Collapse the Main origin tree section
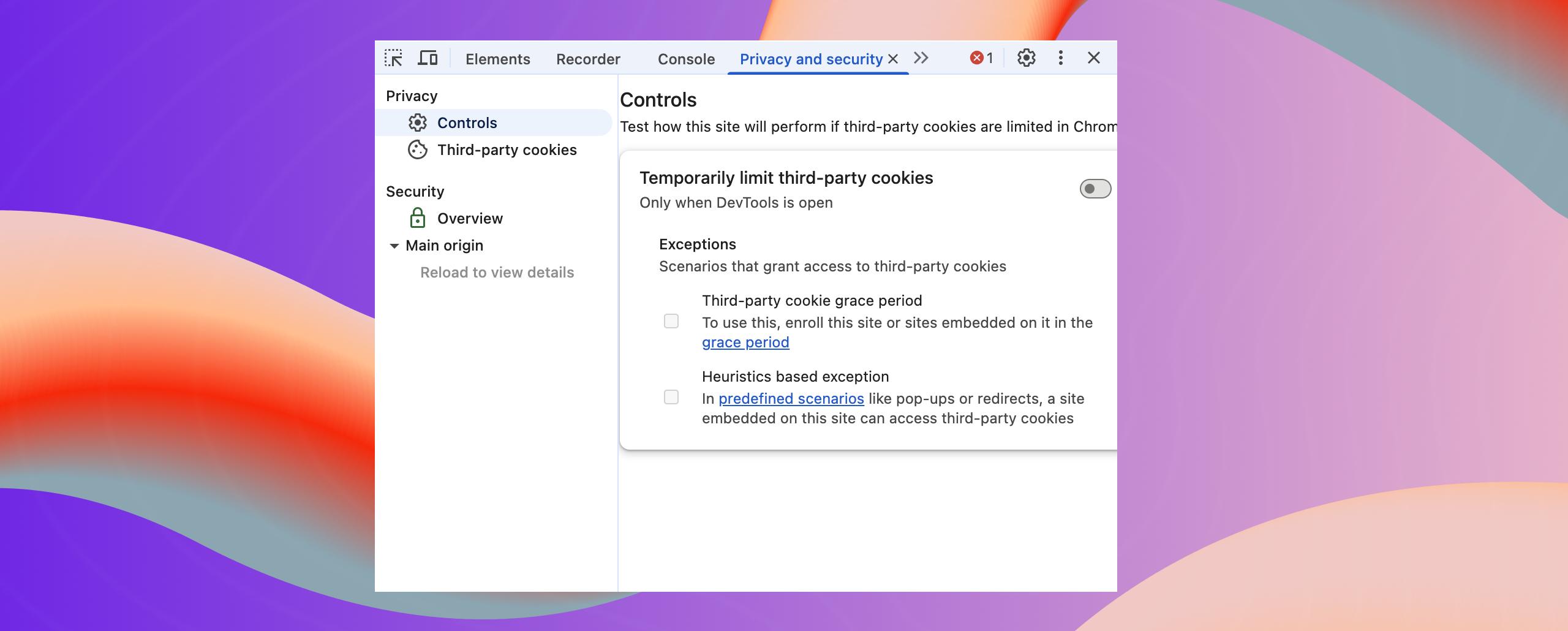This screenshot has width=1568, height=631. click(394, 246)
